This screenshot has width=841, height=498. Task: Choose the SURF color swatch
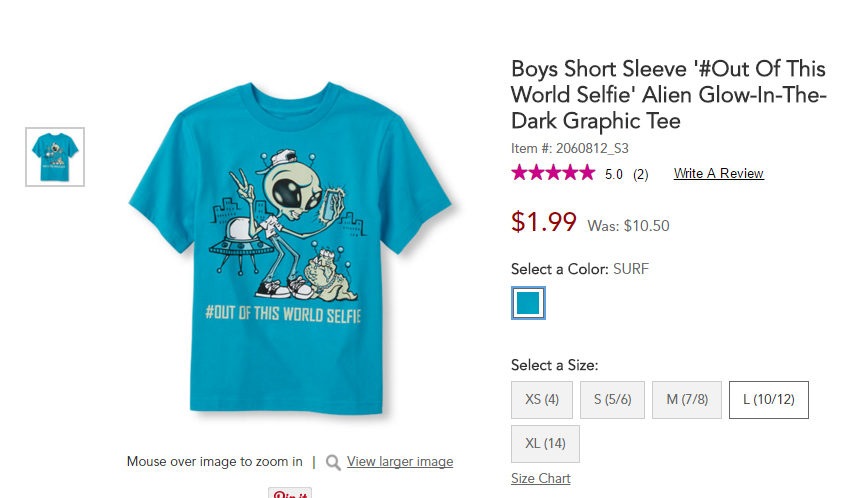coord(528,303)
